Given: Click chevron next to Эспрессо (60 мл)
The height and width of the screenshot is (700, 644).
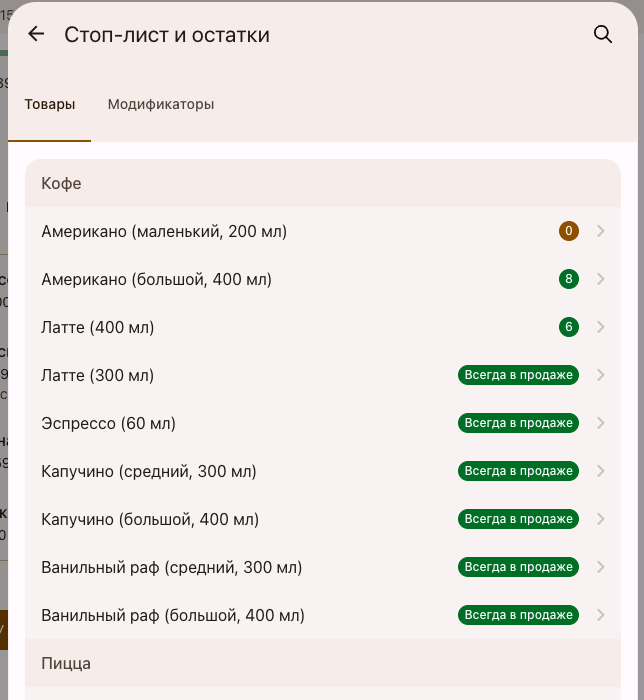Looking at the screenshot, I should [x=601, y=423].
